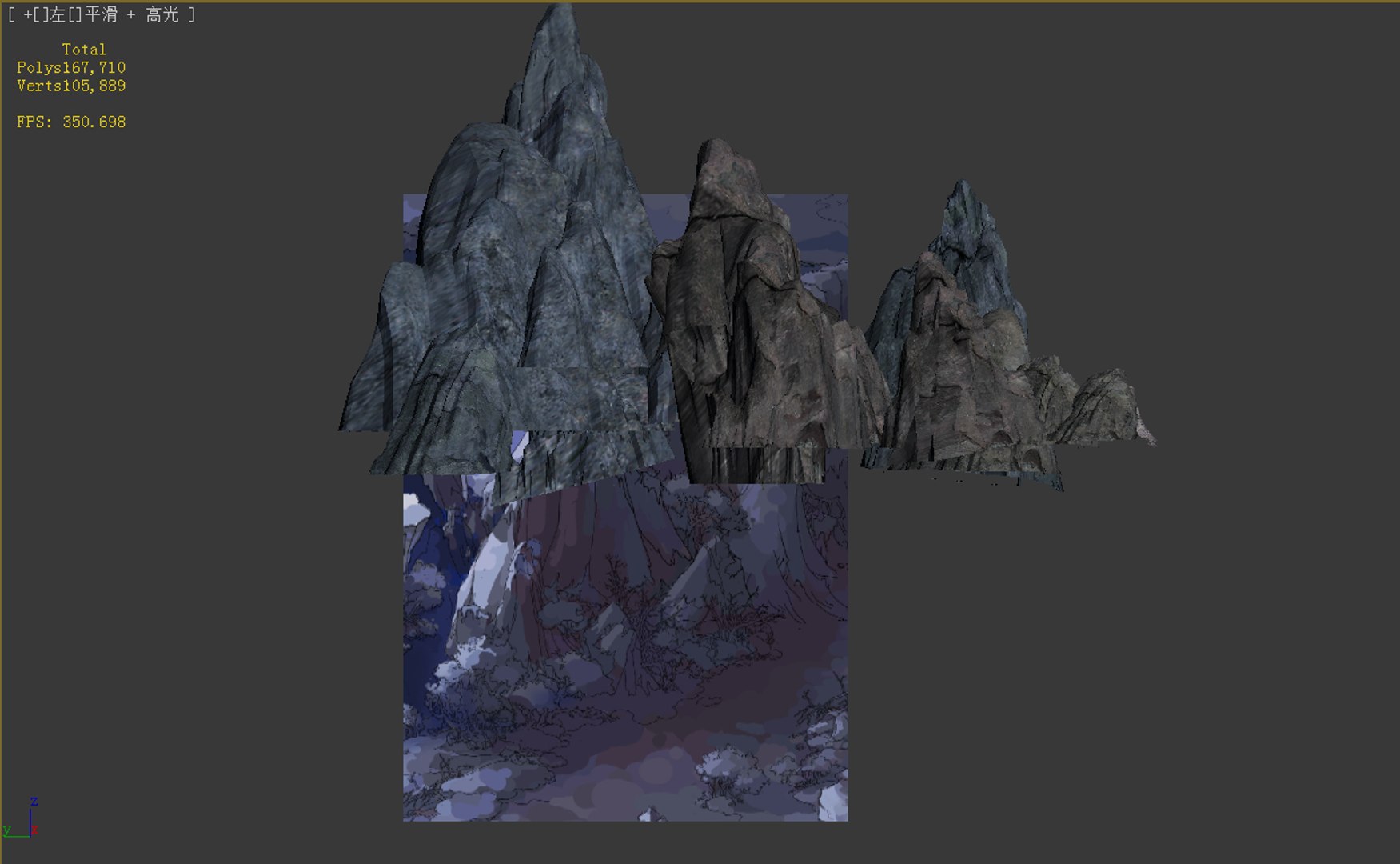Click the "Total" statistics heading

(x=84, y=50)
